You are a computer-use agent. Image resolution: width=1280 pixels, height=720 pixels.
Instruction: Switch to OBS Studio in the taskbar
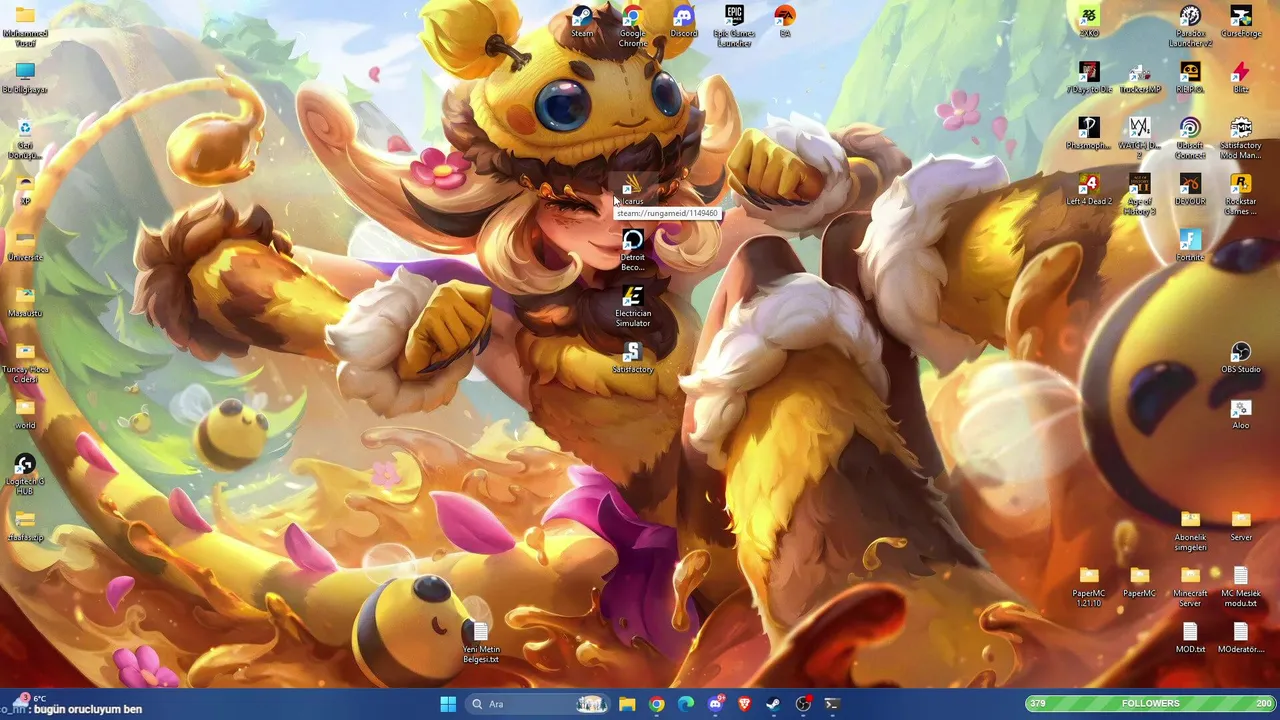pos(803,704)
